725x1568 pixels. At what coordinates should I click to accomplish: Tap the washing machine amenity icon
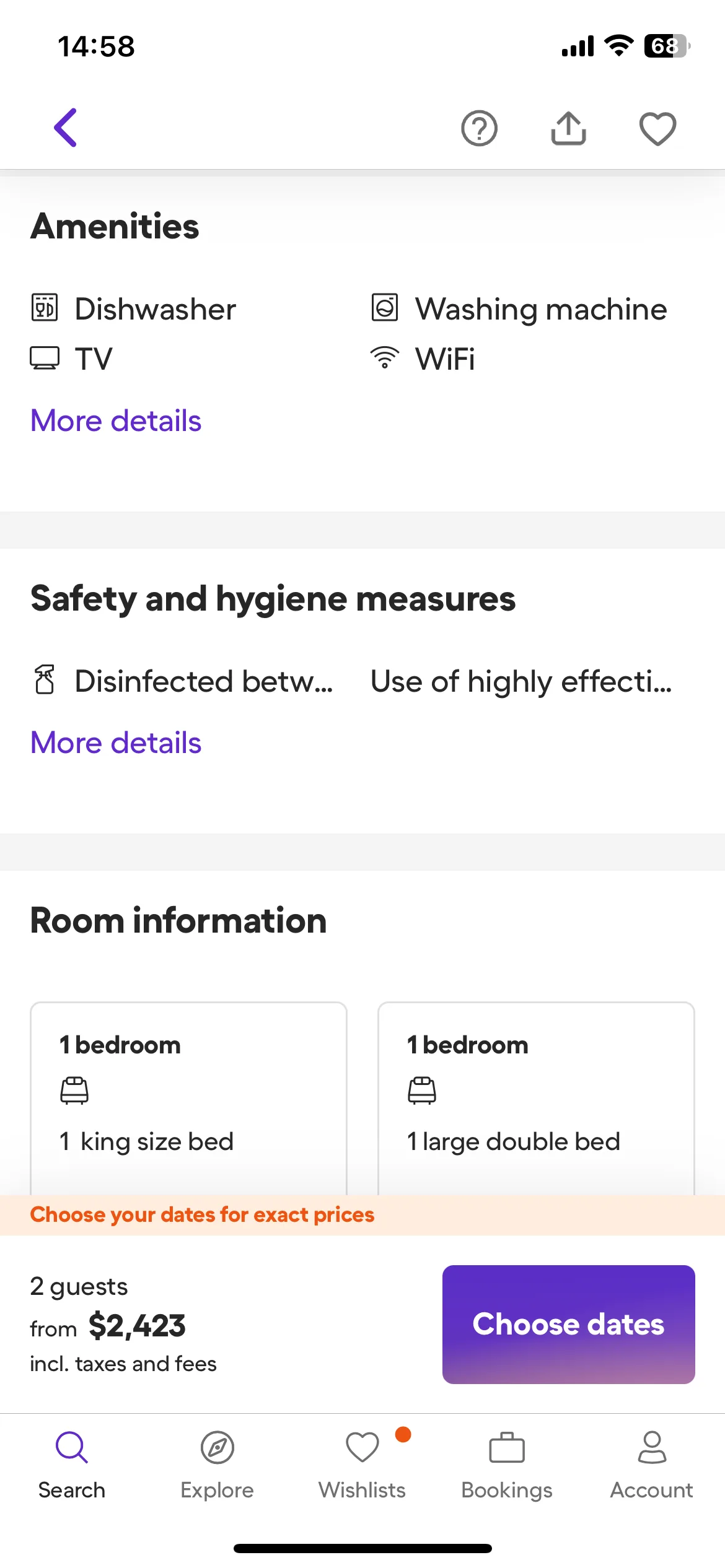(385, 308)
